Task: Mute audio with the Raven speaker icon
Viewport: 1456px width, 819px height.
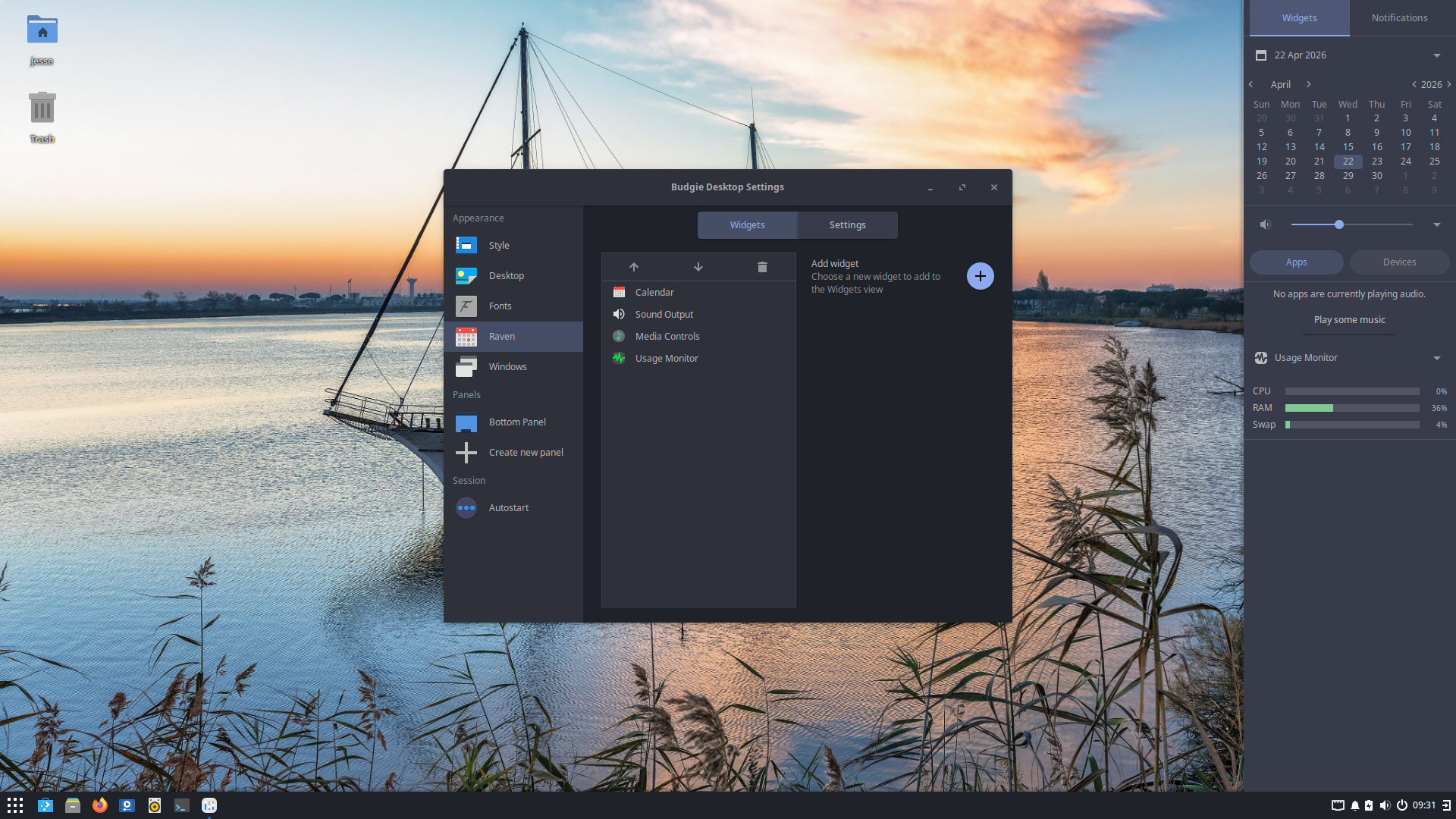Action: point(1265,224)
